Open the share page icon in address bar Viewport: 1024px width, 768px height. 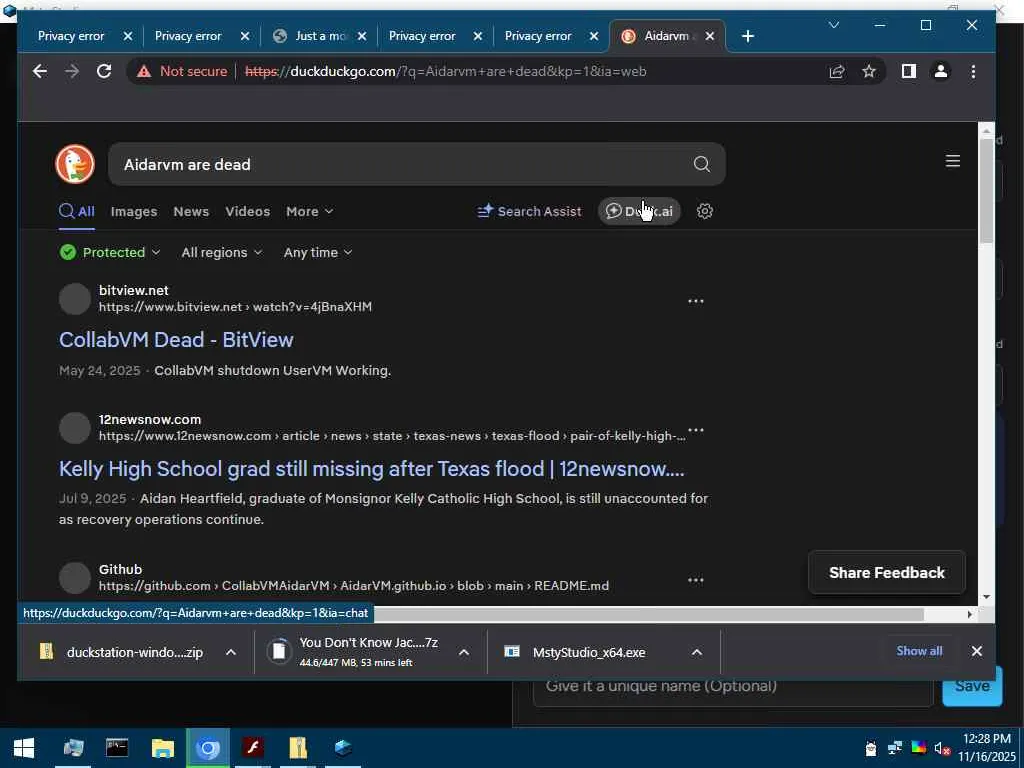pyautogui.click(x=837, y=71)
